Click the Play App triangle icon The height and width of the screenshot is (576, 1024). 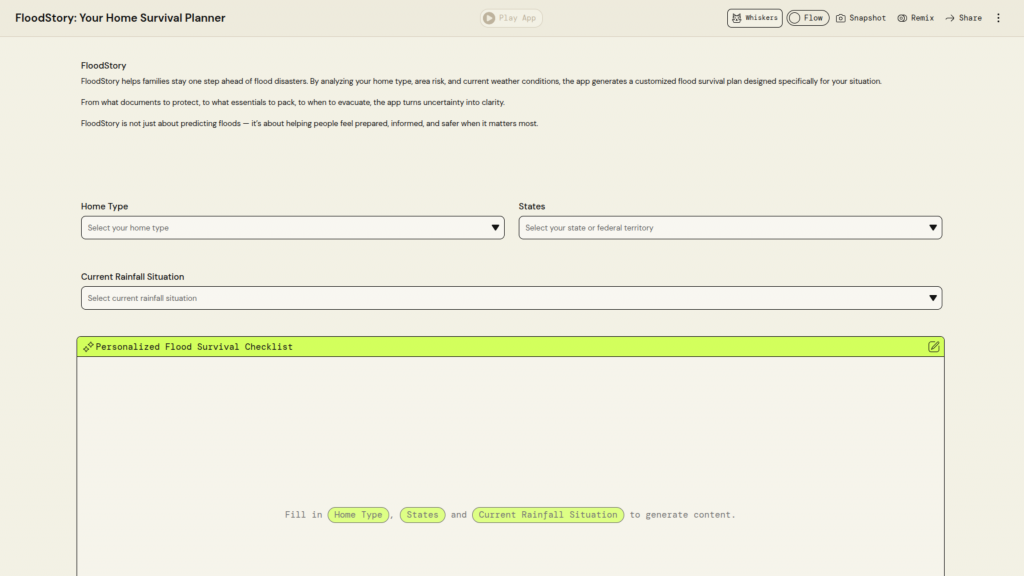click(x=488, y=18)
